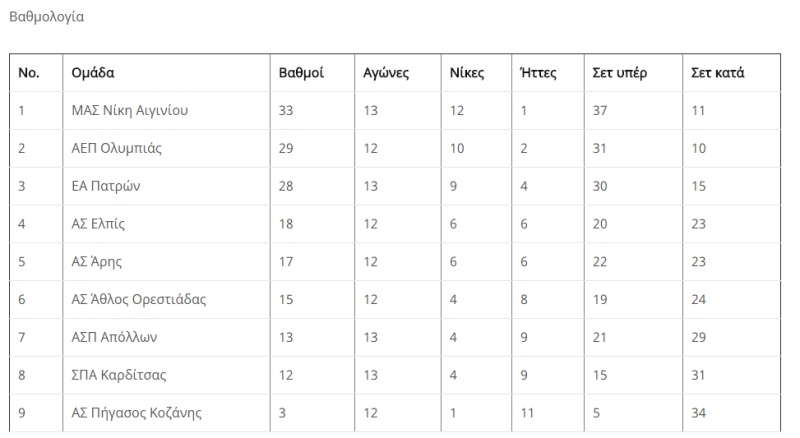Click points value 33 for Νίκη Αιγινίου
This screenshot has height=438, width=800.
(x=286, y=110)
